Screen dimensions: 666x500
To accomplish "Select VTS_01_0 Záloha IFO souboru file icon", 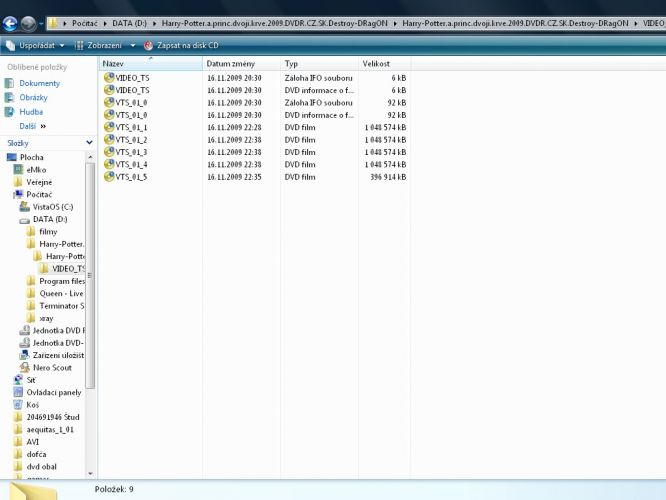I will click(109, 102).
